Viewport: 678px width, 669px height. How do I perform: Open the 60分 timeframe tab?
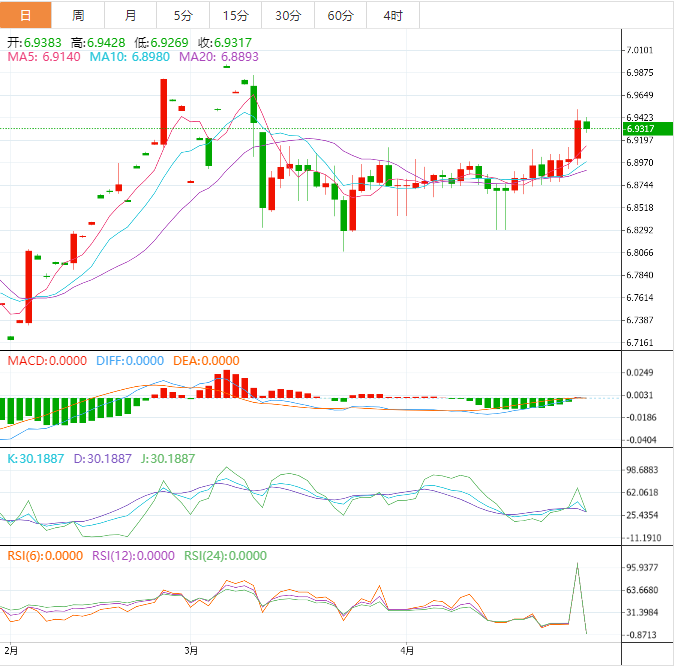(340, 15)
